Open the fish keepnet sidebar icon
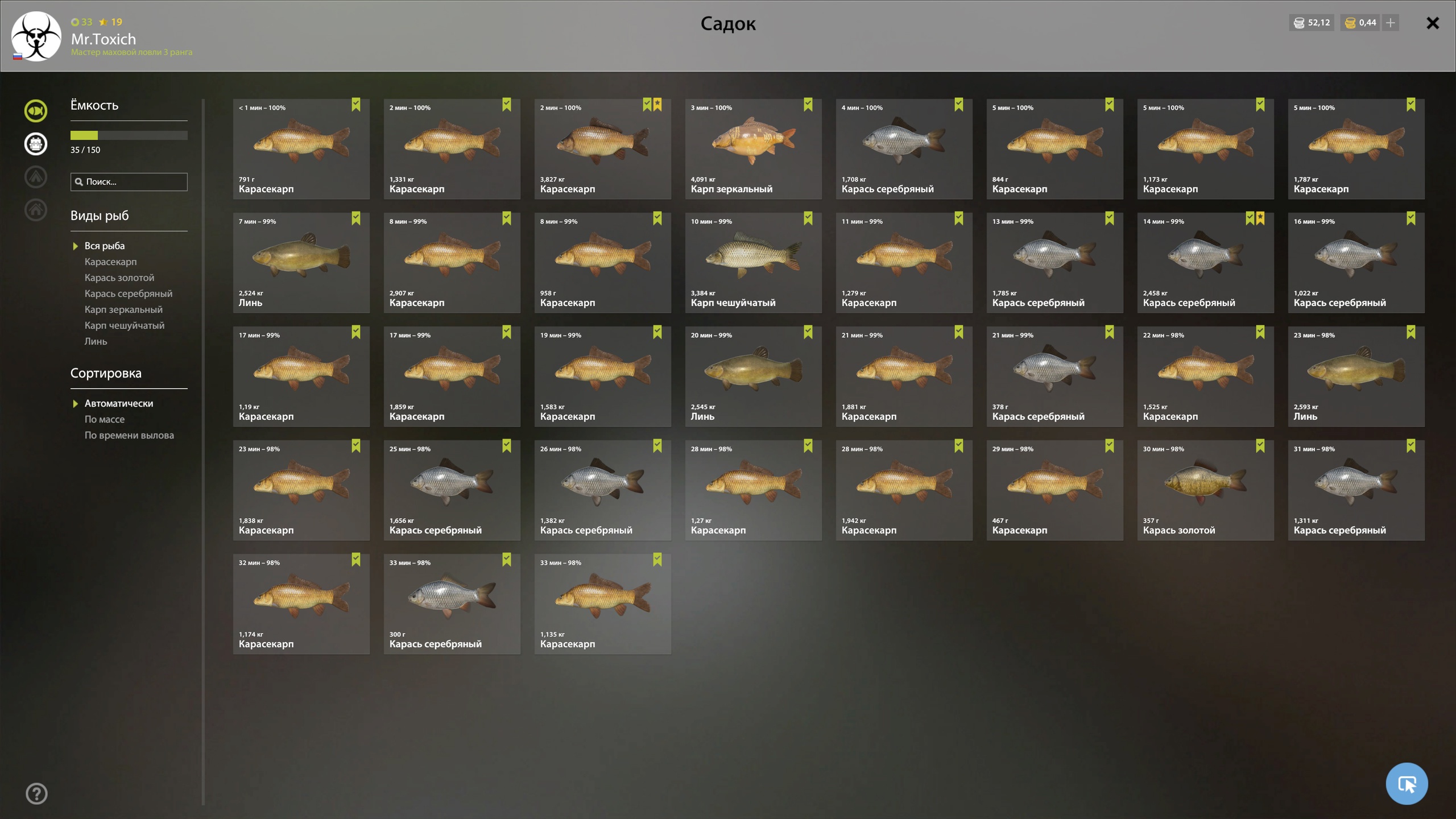This screenshot has height=819, width=1456. pos(36,111)
